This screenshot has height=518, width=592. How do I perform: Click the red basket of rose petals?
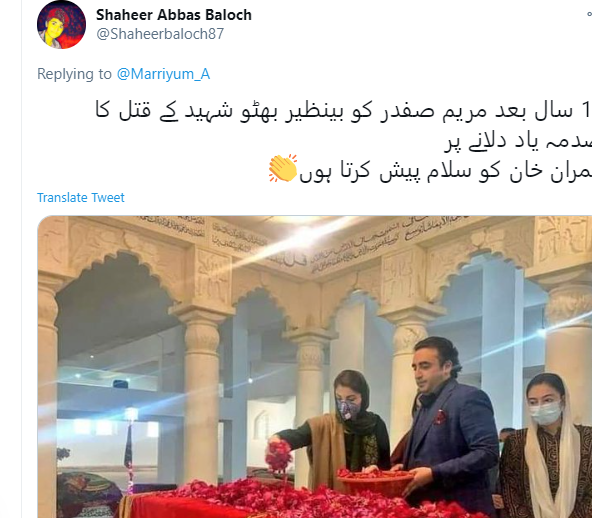tap(375, 483)
